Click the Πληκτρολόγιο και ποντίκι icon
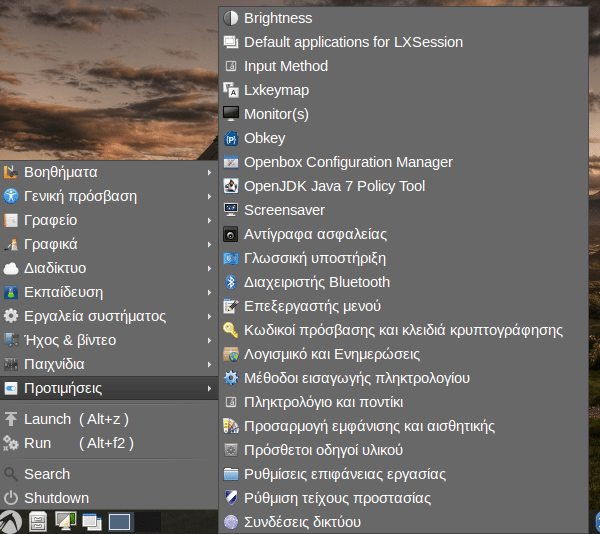The height and width of the screenshot is (534, 600). point(231,402)
